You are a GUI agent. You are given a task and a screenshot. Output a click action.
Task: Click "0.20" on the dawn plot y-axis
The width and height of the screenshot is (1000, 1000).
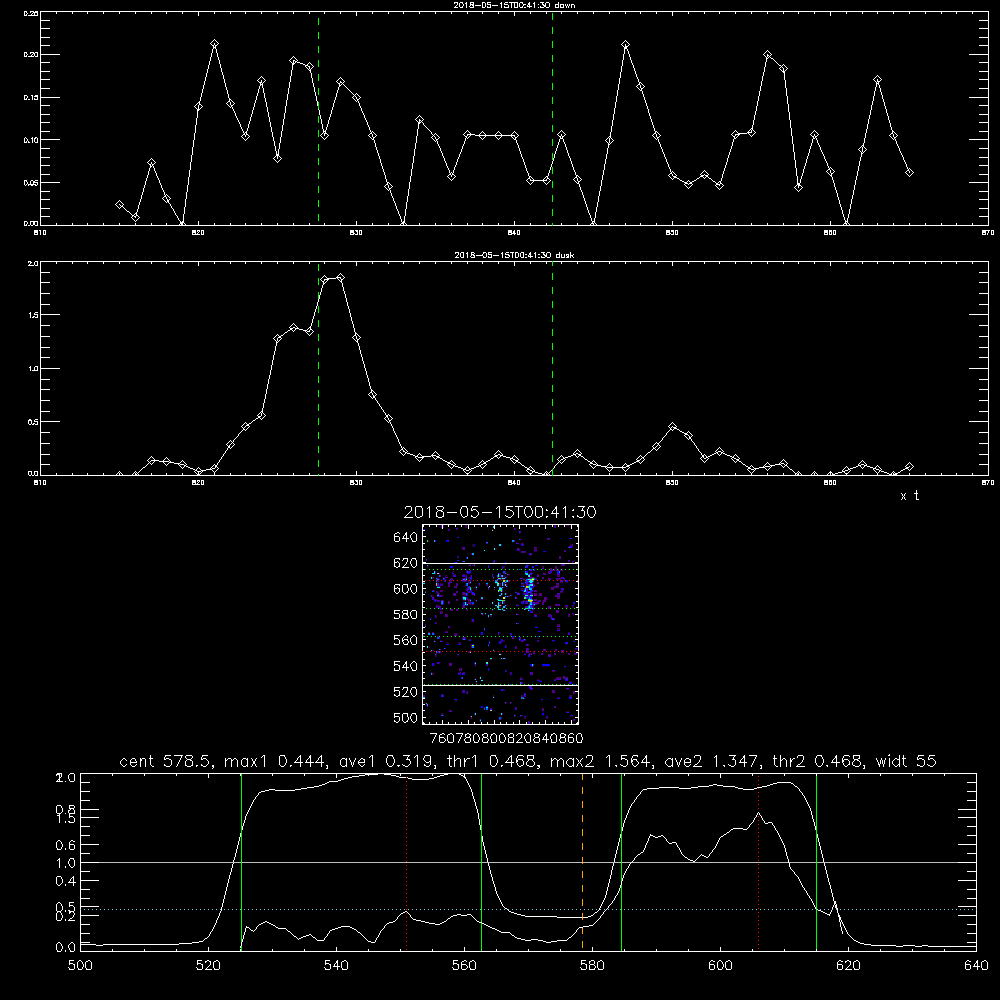point(31,55)
